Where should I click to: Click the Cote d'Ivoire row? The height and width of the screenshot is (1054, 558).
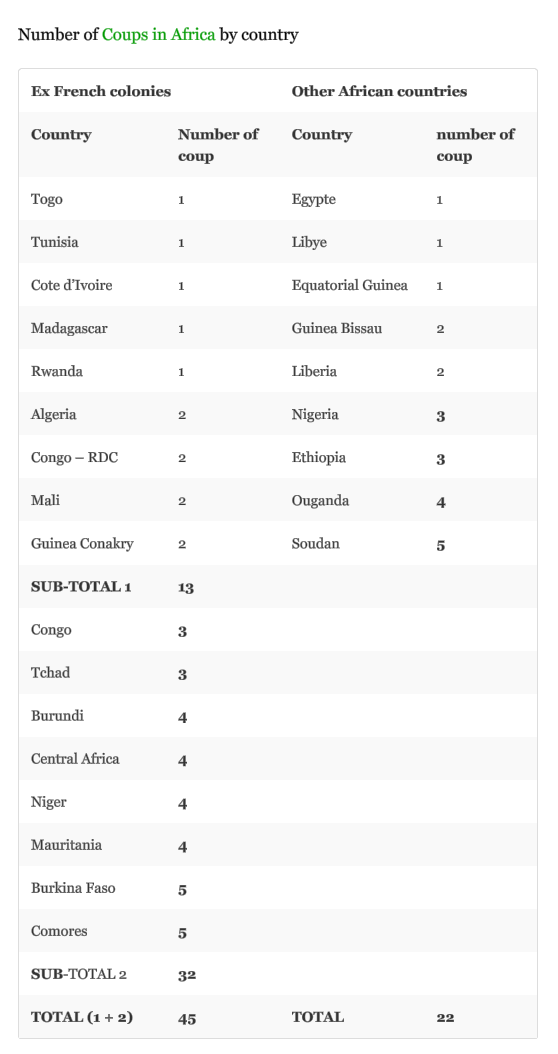[278, 285]
